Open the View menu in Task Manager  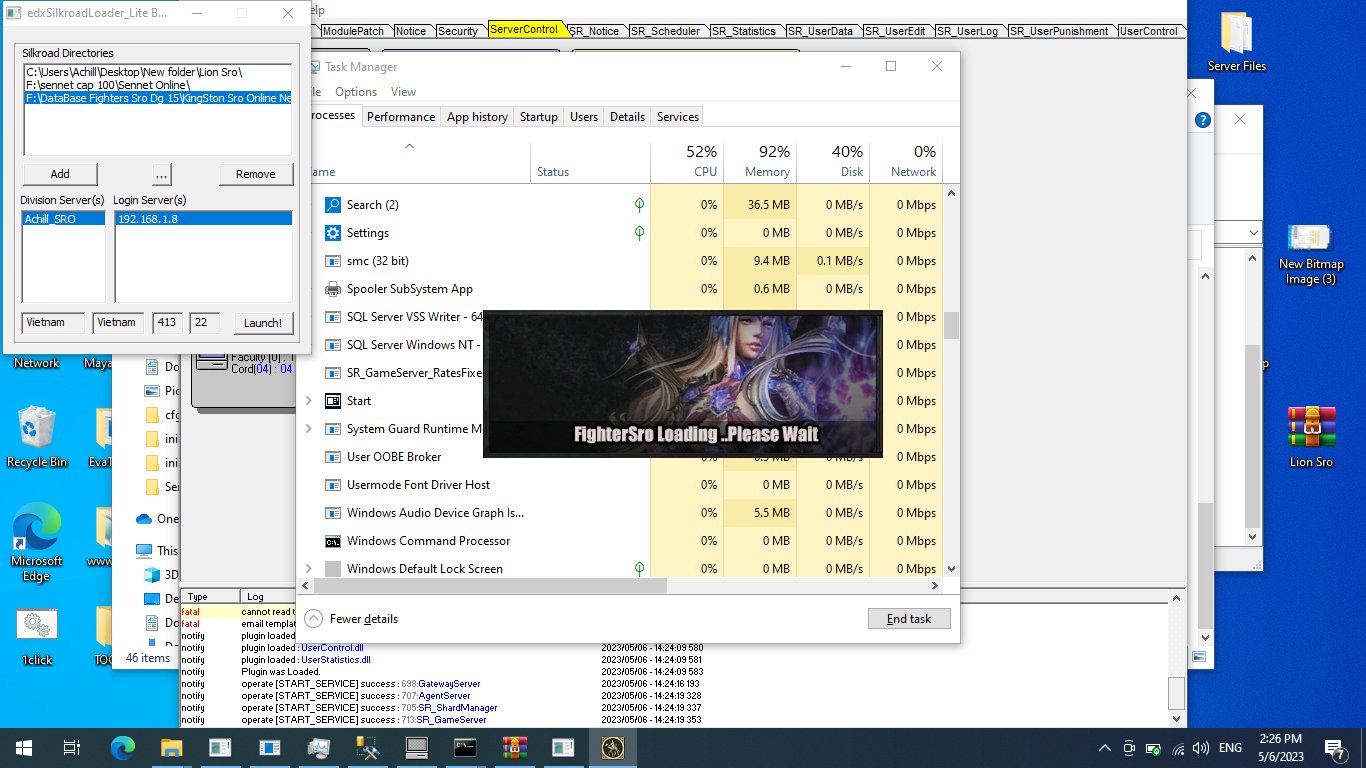point(403,91)
